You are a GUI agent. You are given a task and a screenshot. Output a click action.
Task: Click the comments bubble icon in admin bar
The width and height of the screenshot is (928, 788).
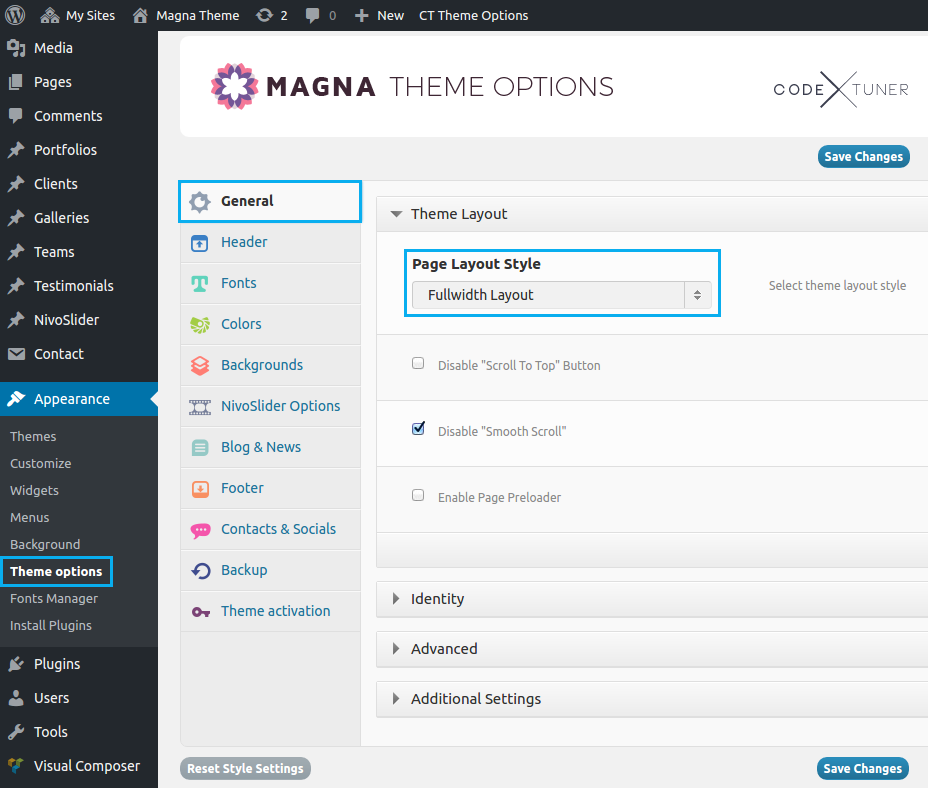[312, 15]
